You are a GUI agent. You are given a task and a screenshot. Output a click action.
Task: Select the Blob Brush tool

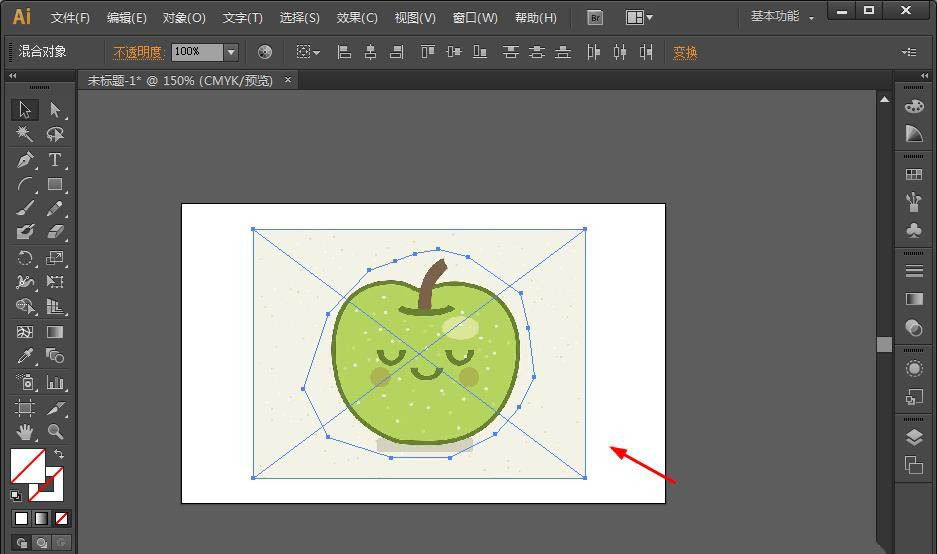pyautogui.click(x=25, y=232)
